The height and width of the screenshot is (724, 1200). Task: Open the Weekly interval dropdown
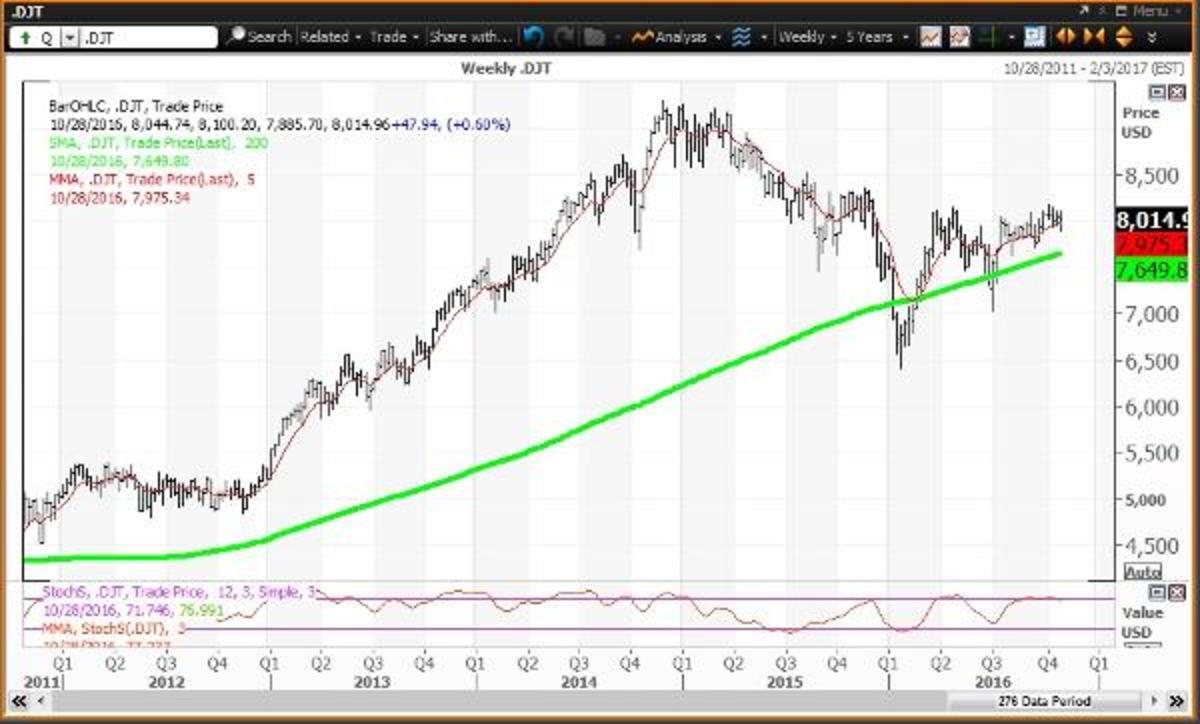point(806,37)
